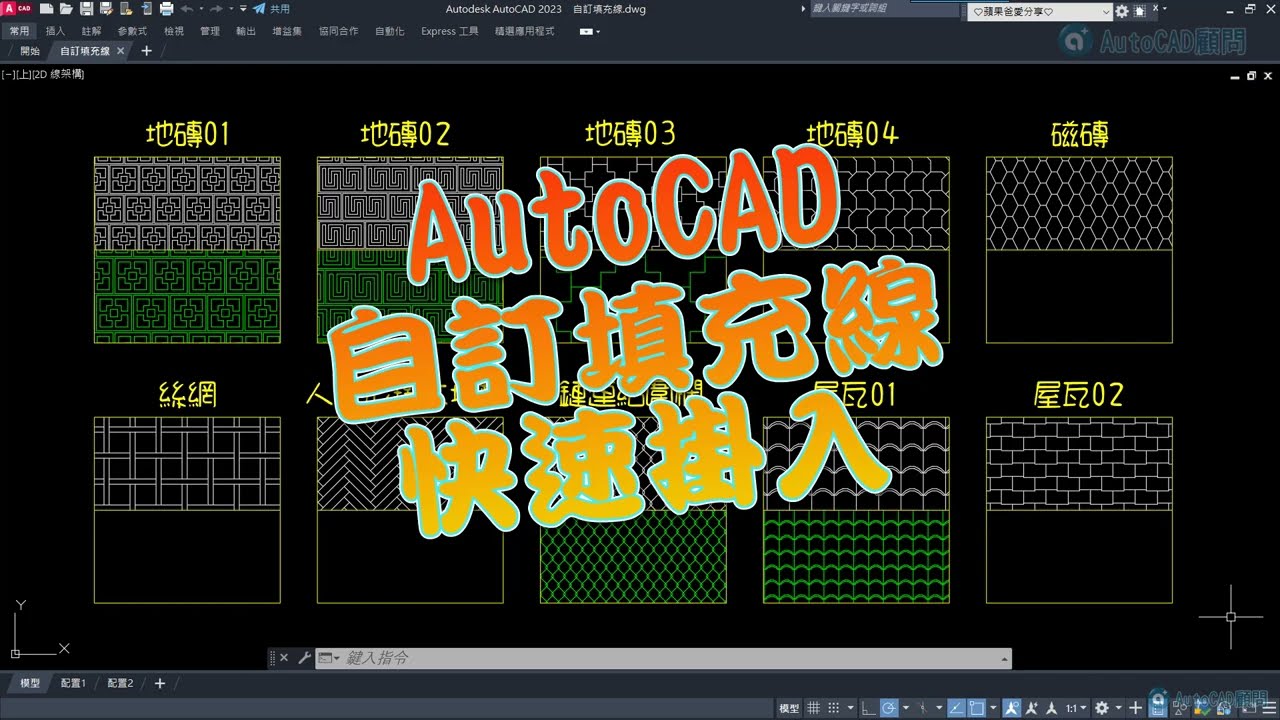Image resolution: width=1280 pixels, height=720 pixels.
Task: Click the Plot printer icon
Action: (x=166, y=9)
